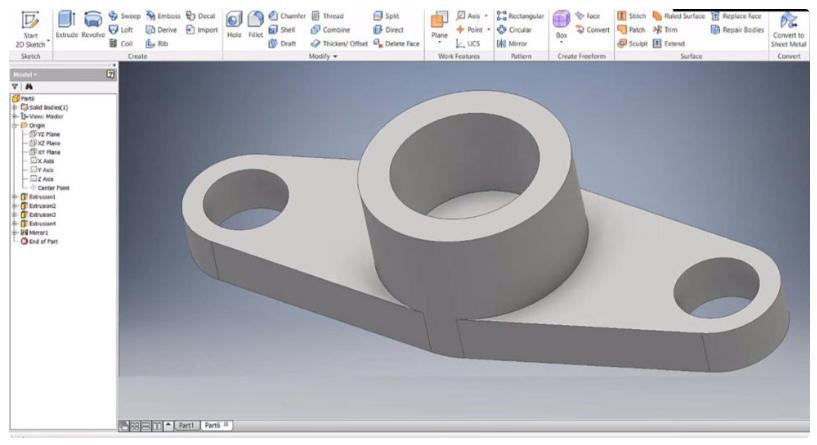Select End of Part marker
This screenshot has height=445, width=817.
click(39, 241)
